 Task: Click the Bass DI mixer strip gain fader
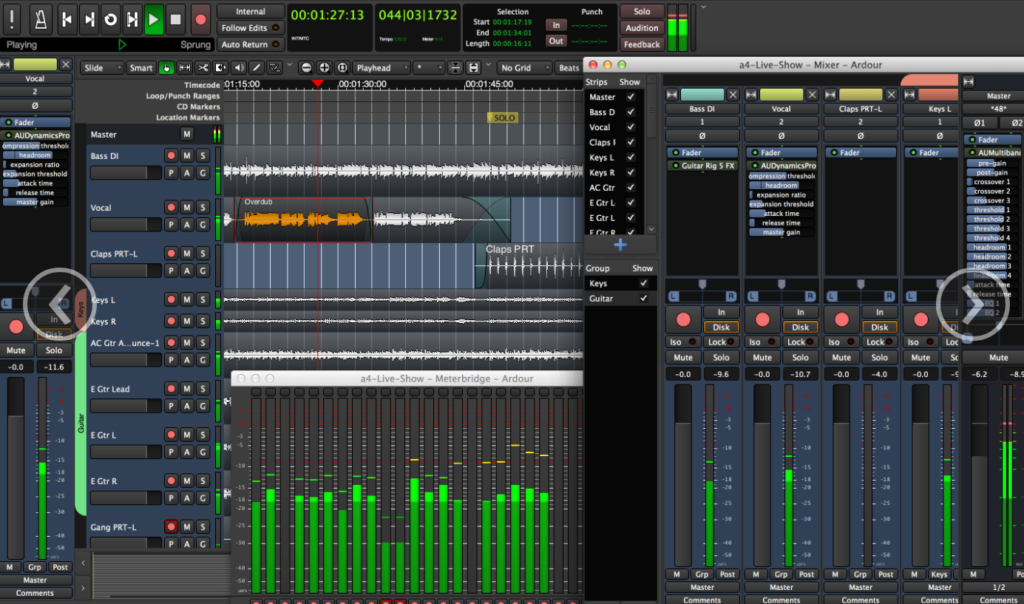pos(683,470)
